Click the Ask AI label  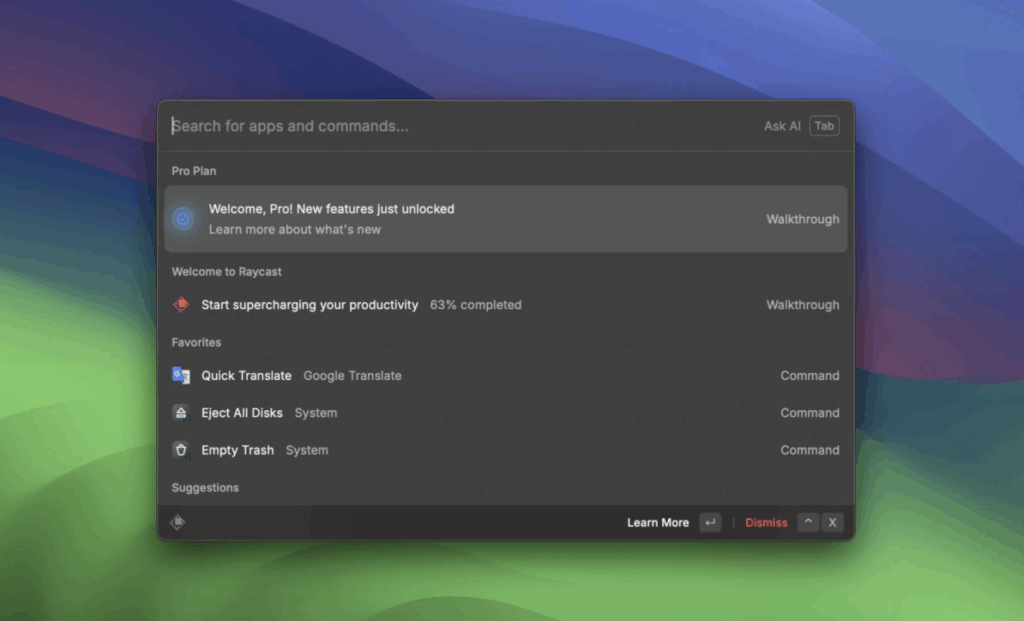pos(782,126)
